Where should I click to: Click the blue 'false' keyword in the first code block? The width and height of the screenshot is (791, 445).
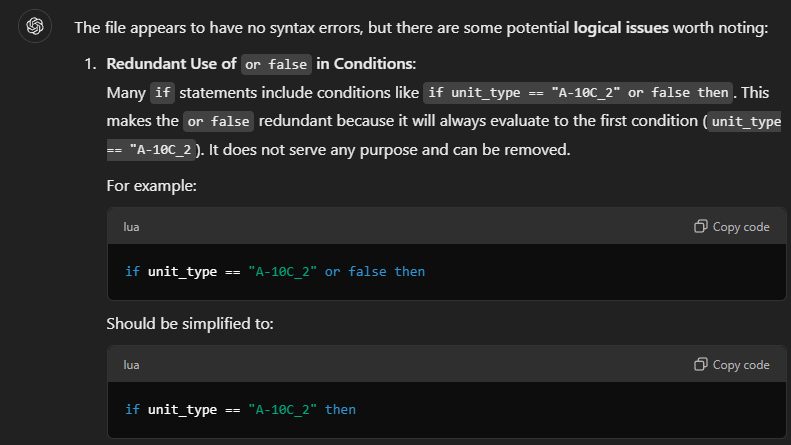(x=367, y=271)
